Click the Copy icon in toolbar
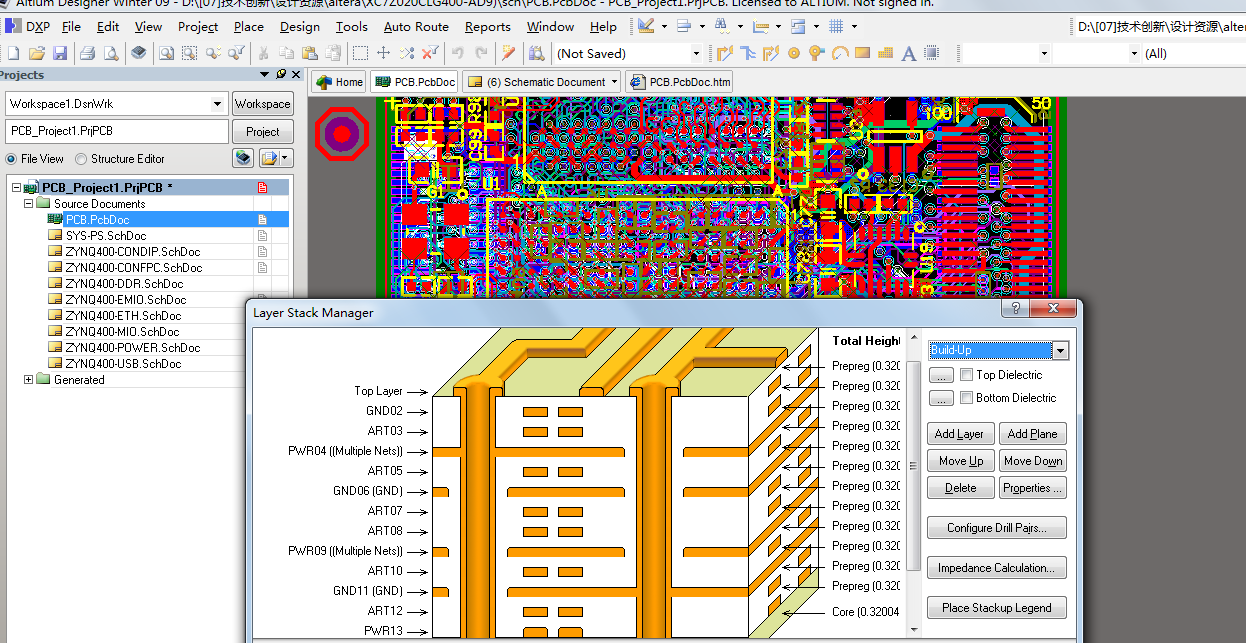 pos(286,53)
